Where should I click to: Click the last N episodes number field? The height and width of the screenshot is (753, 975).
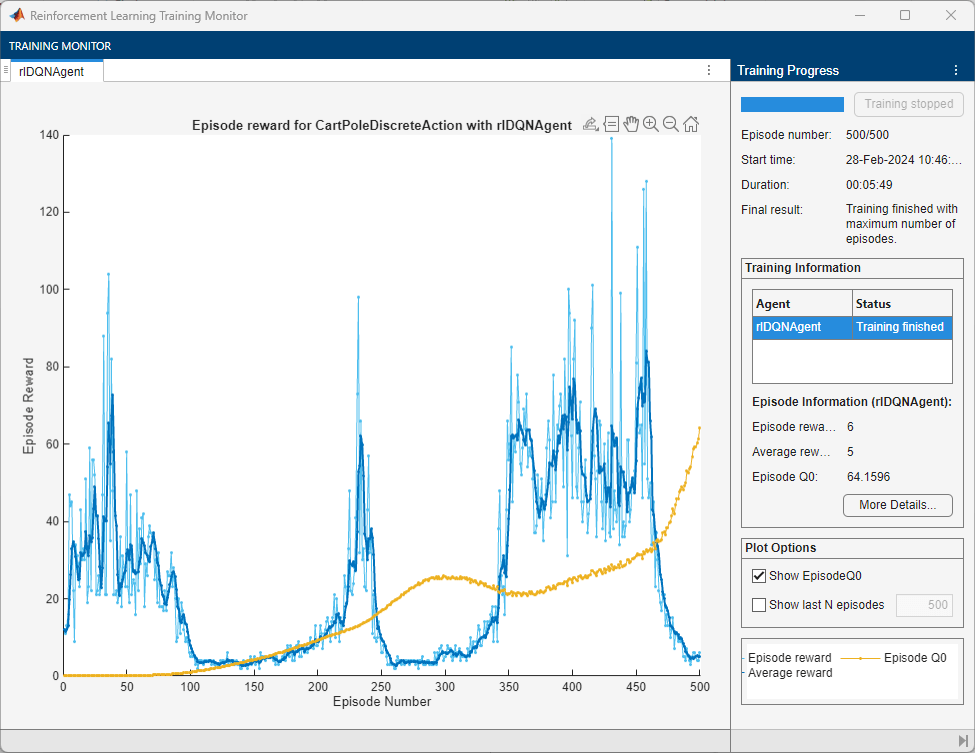[x=921, y=605]
